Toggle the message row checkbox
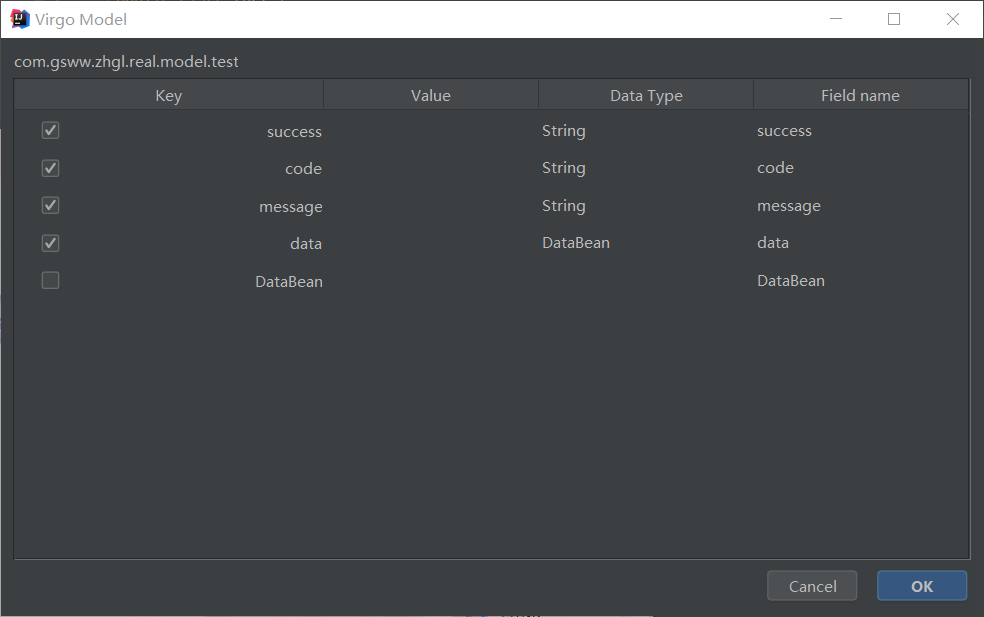The height and width of the screenshot is (617, 984). pyautogui.click(x=50, y=205)
